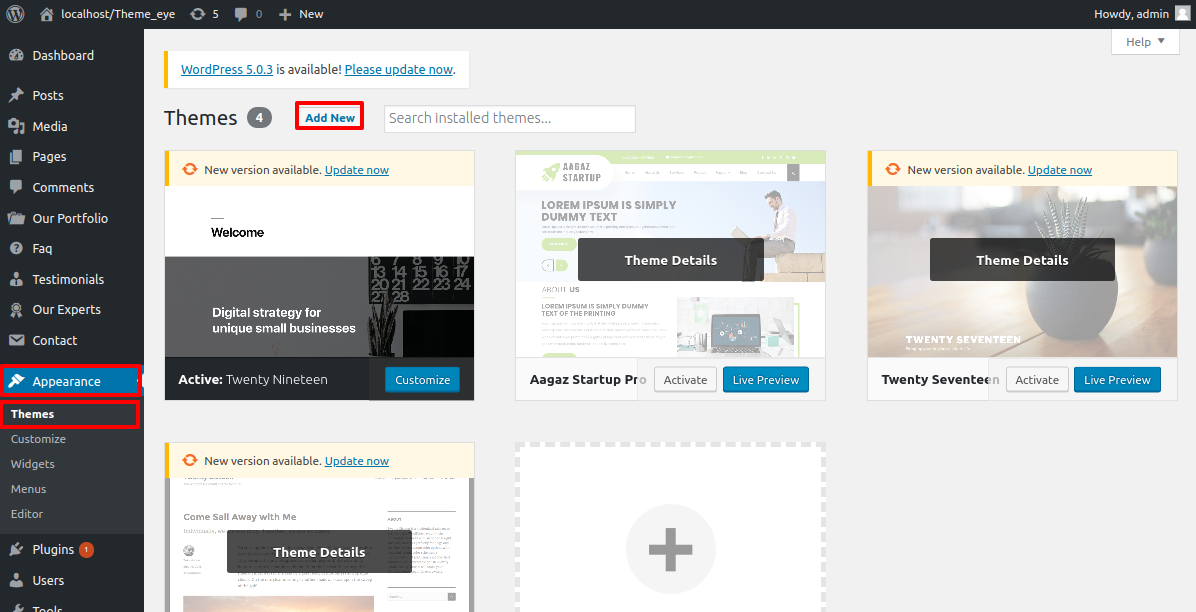This screenshot has width=1196, height=612.
Task: Open the comments bubble icon in admin bar
Action: [243, 14]
